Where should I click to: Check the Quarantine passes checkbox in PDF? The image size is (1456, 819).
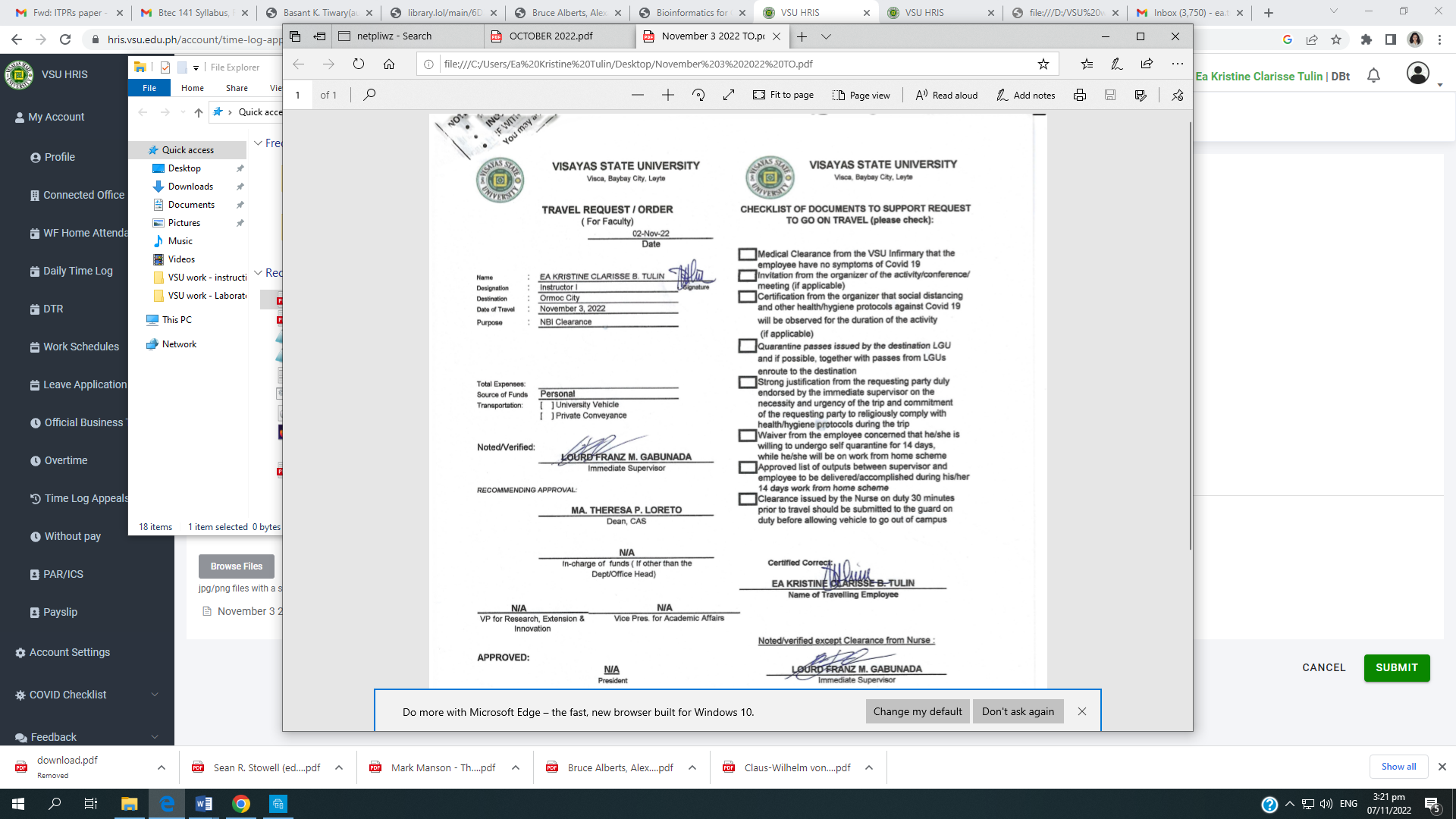point(747,347)
